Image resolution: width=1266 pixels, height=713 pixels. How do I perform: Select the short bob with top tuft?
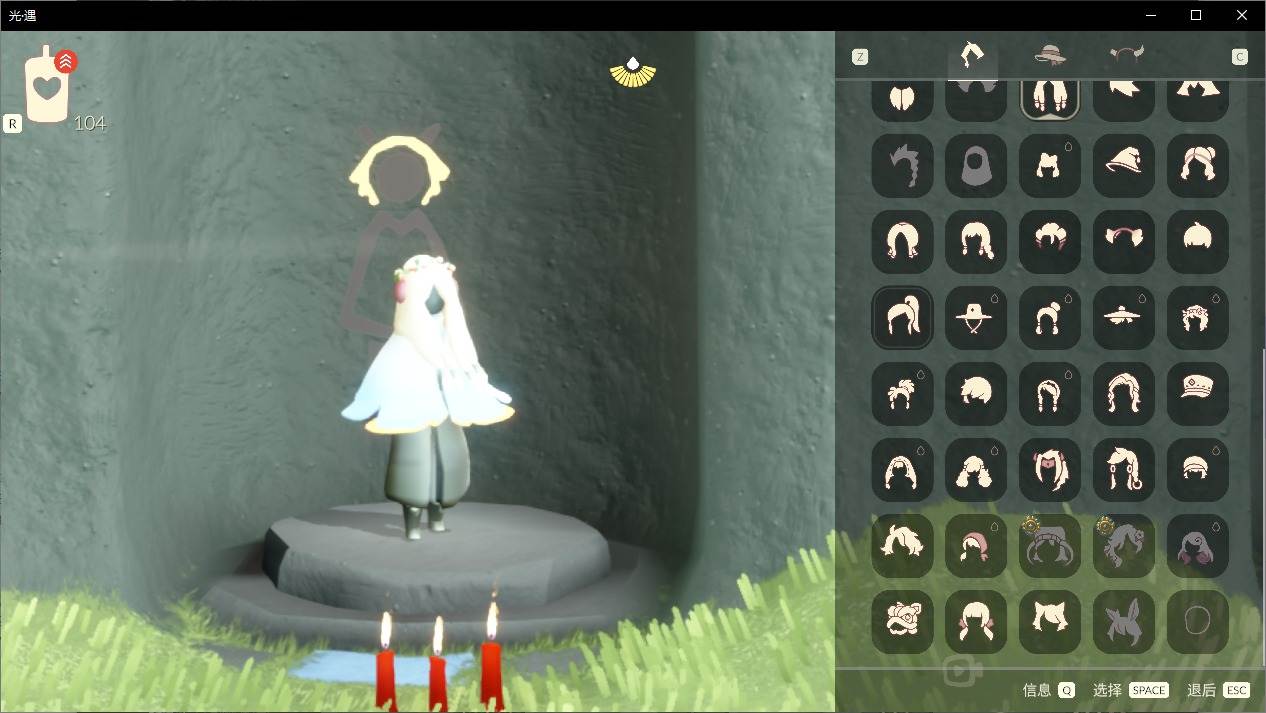click(1198, 242)
